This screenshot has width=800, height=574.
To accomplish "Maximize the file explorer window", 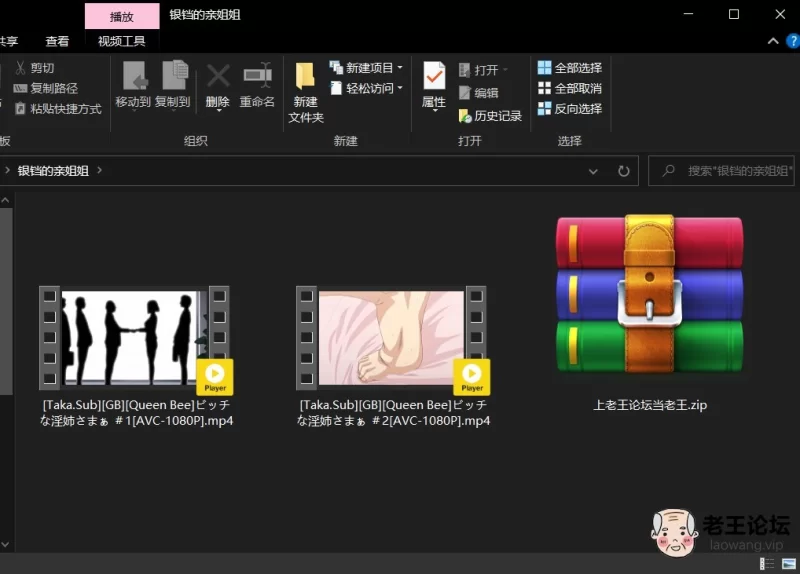I will pyautogui.click(x=734, y=14).
